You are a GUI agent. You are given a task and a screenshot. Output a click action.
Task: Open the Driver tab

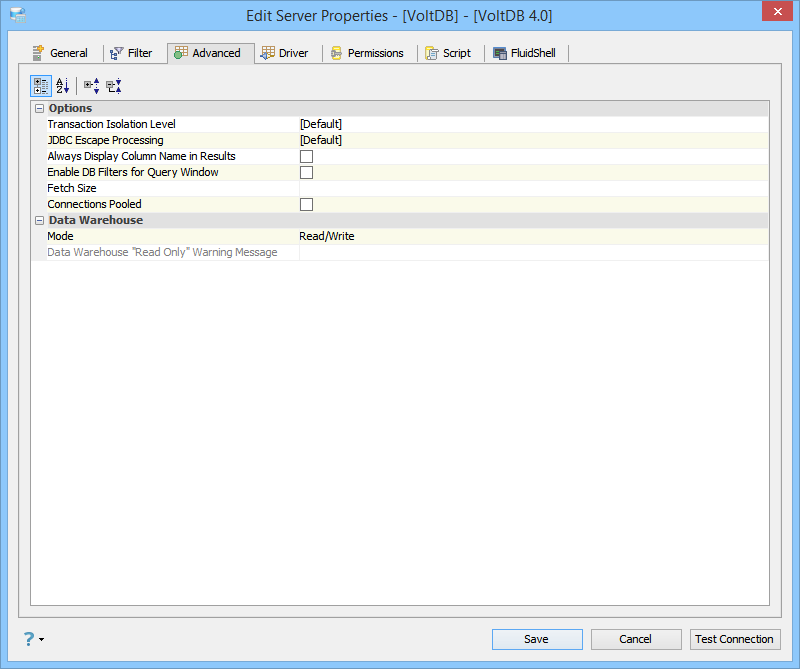(x=284, y=53)
